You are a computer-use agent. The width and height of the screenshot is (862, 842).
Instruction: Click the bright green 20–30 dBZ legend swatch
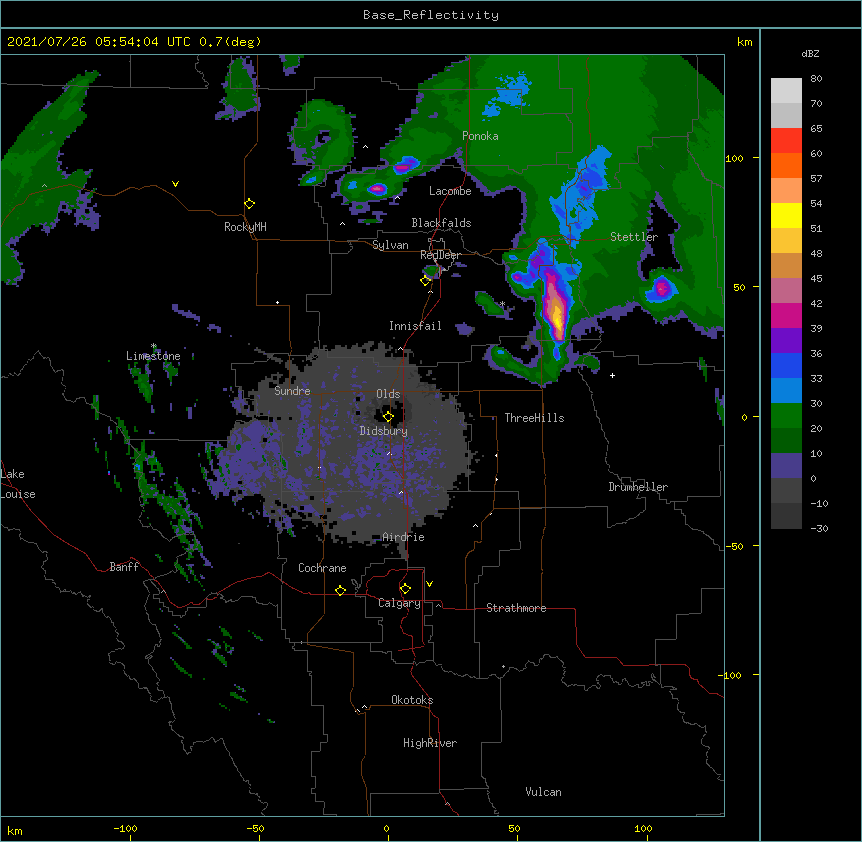pos(786,416)
